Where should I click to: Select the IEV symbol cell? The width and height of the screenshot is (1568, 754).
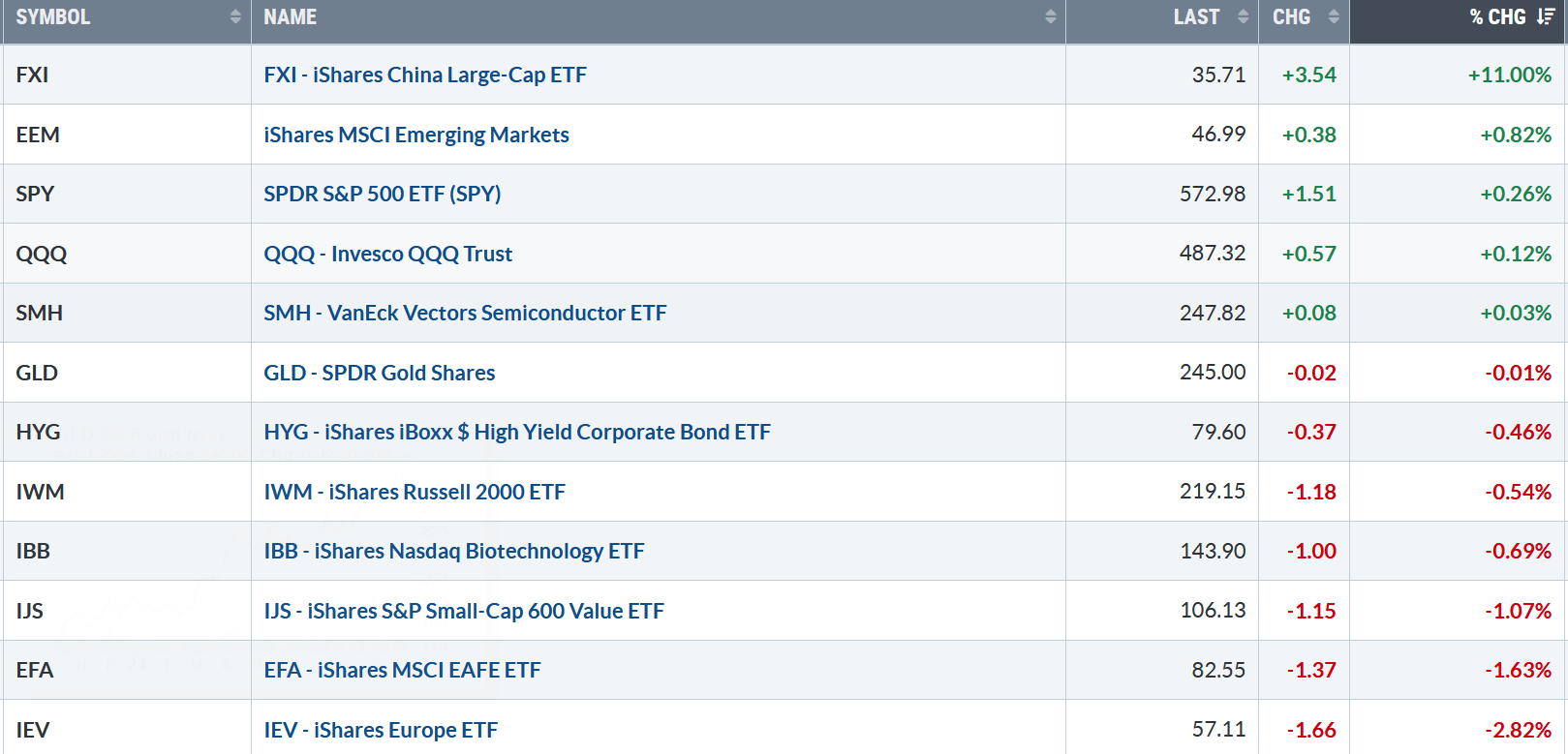tap(127, 727)
